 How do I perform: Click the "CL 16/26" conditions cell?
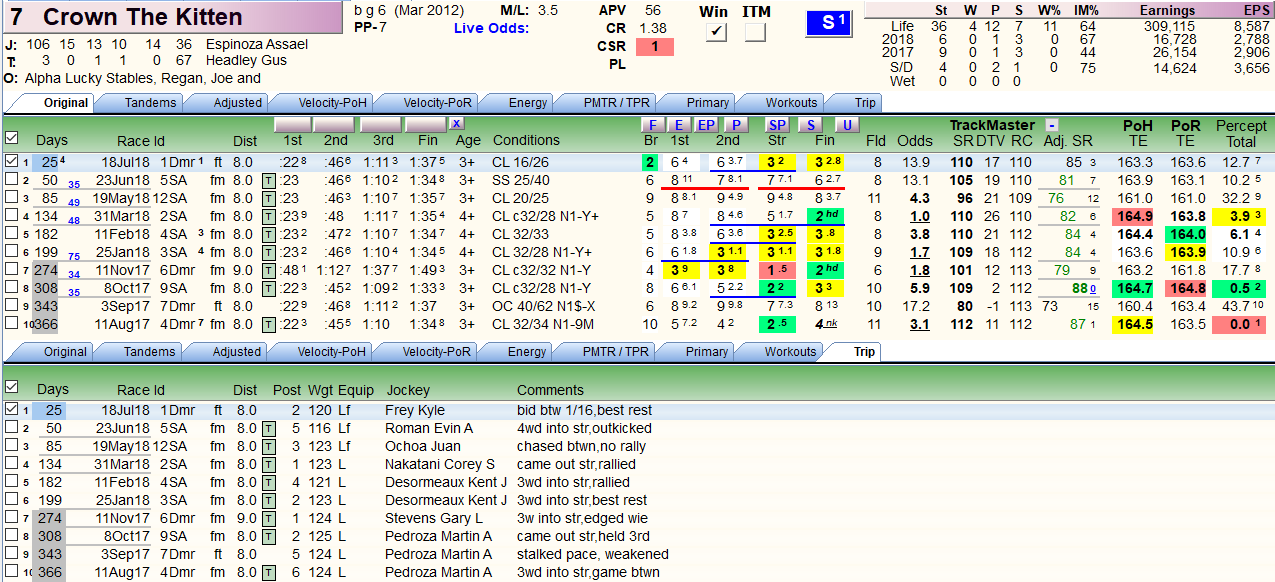[520, 162]
